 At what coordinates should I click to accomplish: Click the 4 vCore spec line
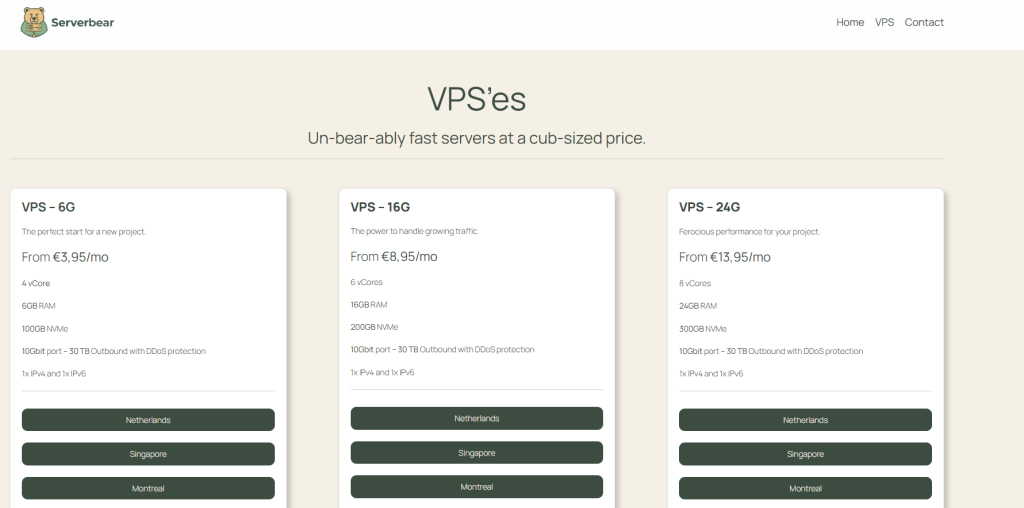(x=36, y=283)
